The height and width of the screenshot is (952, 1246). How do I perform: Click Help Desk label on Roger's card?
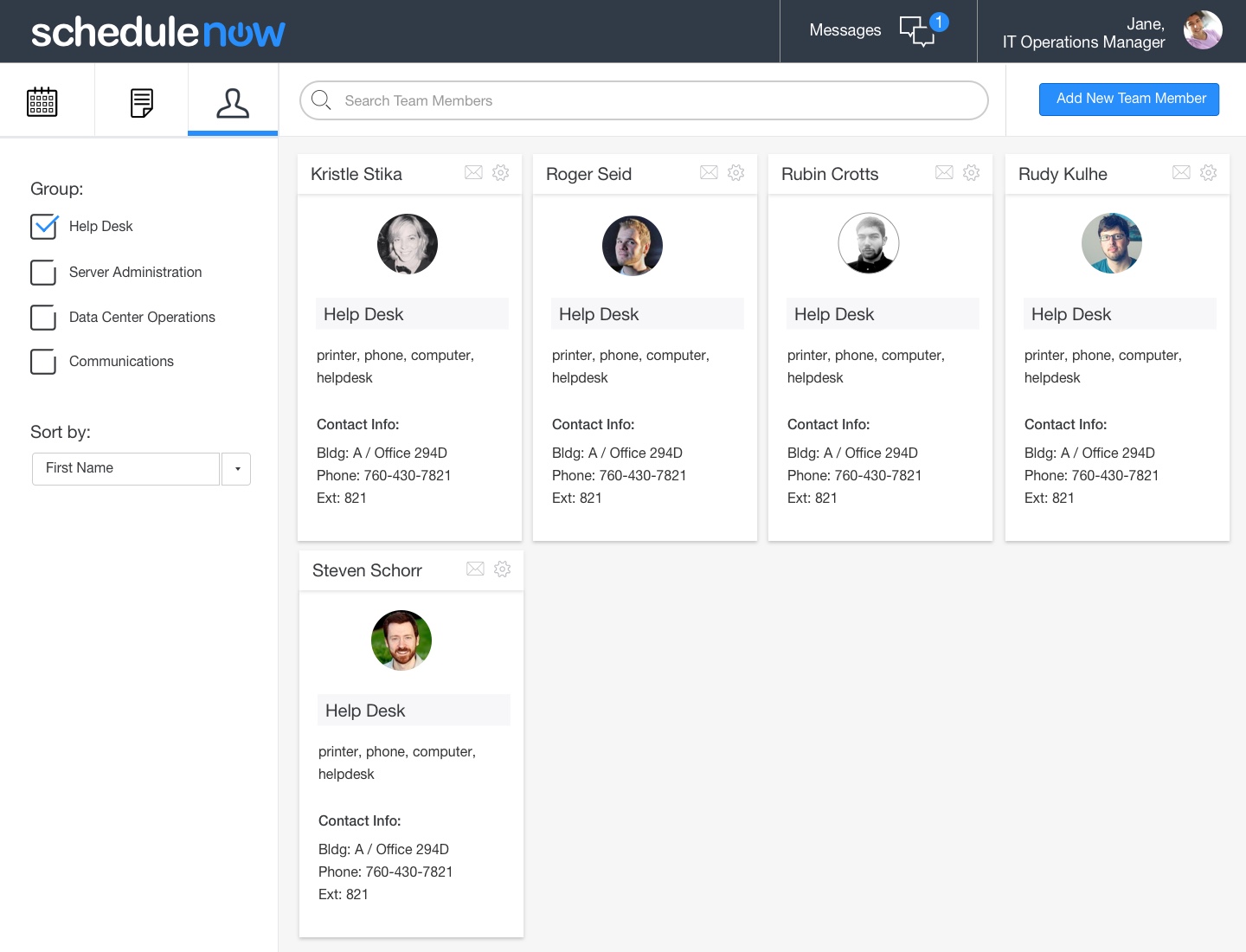click(599, 314)
